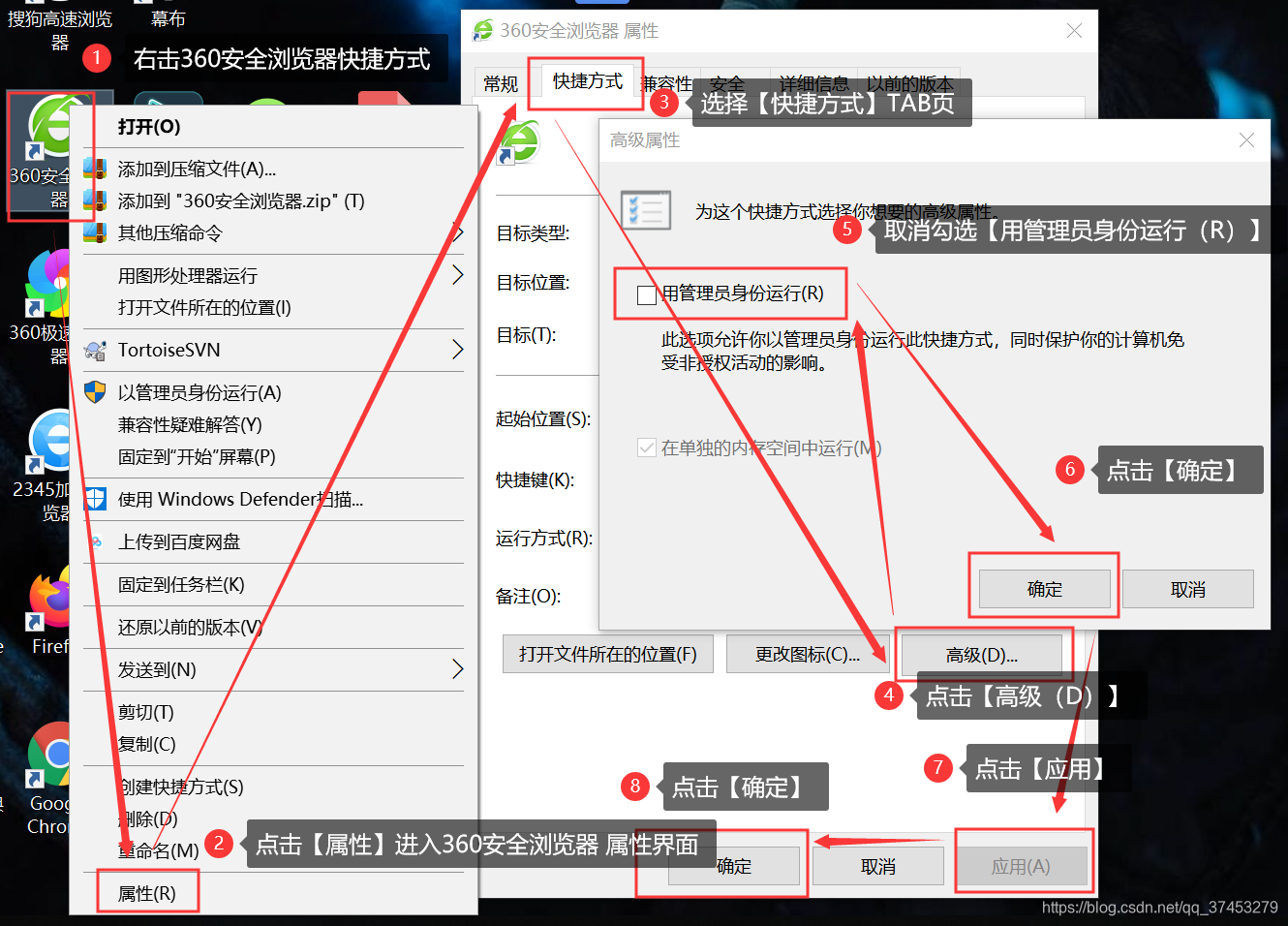
Task: Click 取消 in the 高级属性 dialog
Action: pyautogui.click(x=1188, y=589)
